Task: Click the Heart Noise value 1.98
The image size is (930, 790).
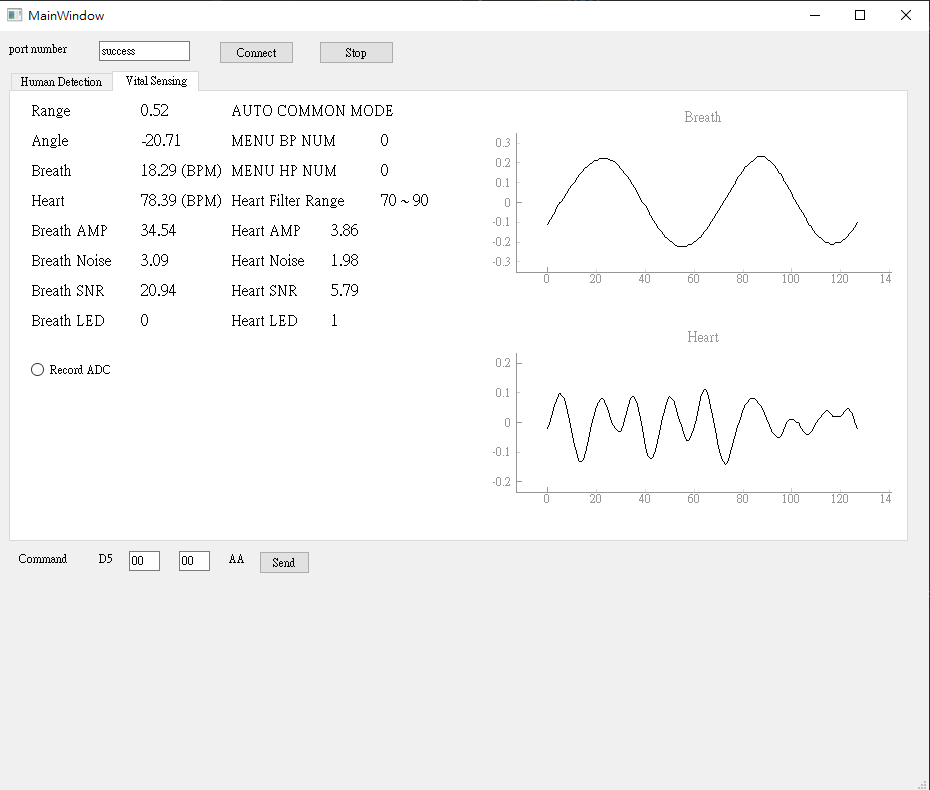Action: tap(344, 260)
